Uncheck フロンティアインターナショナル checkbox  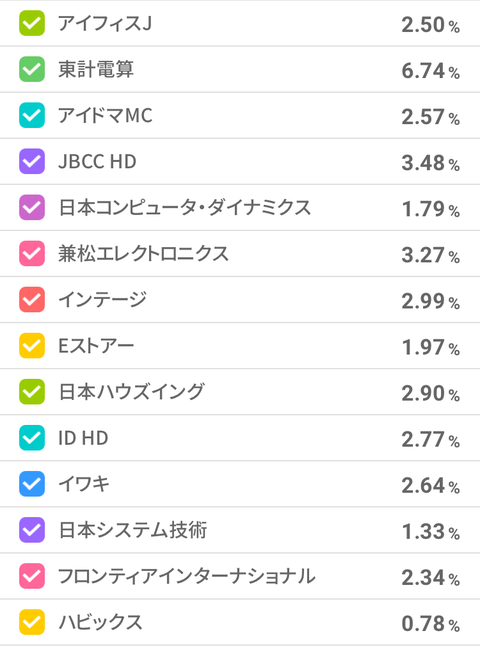[32, 576]
